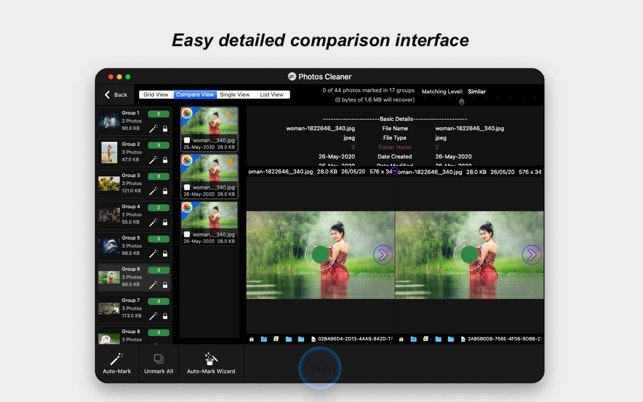Click the right 2A85B0DB file path text

point(505,339)
